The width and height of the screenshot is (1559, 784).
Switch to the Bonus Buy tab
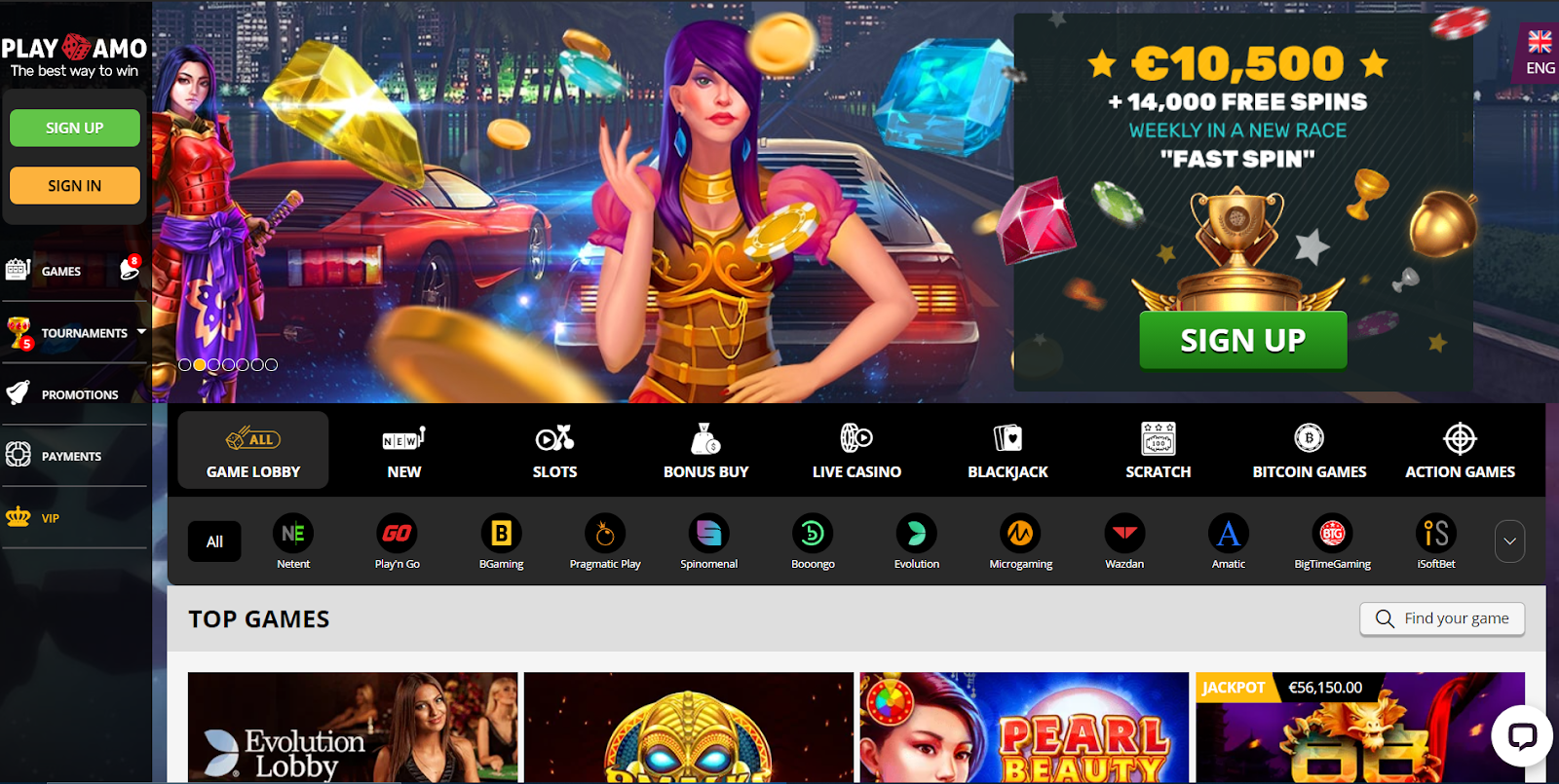705,450
